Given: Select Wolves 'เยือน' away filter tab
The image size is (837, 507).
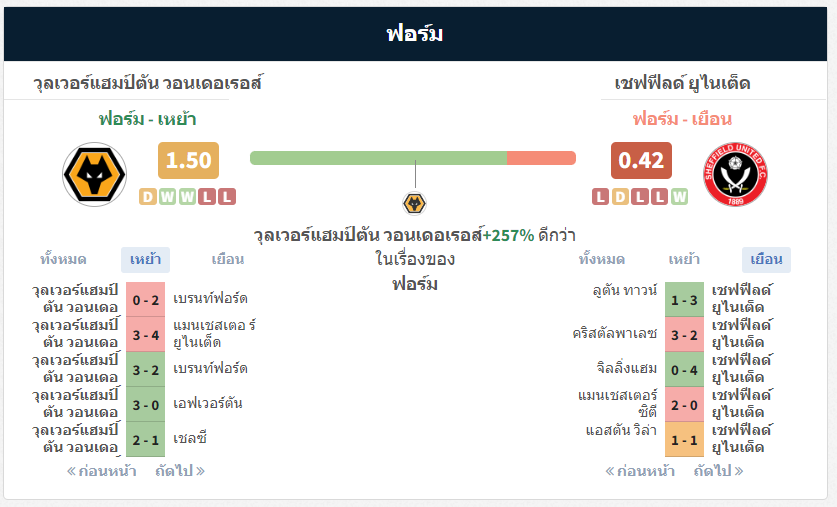Looking at the screenshot, I should tap(227, 260).
